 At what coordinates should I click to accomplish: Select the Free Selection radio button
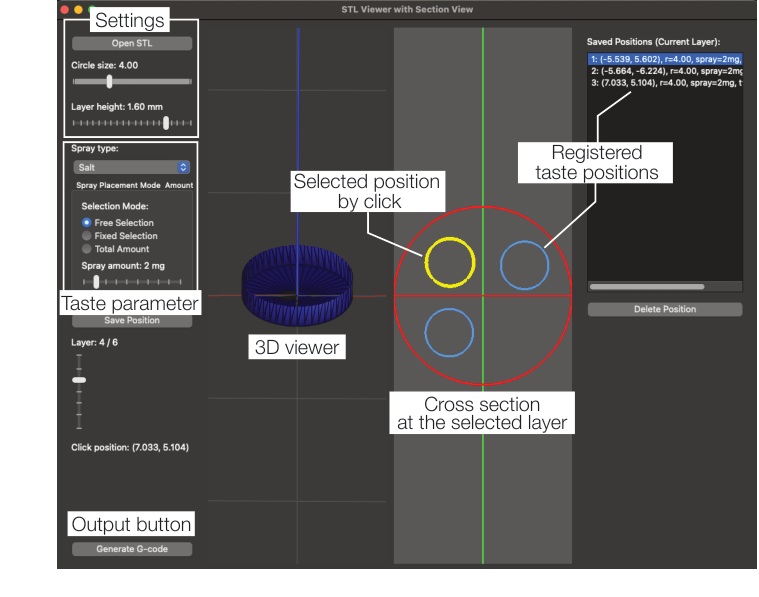pyautogui.click(x=87, y=222)
